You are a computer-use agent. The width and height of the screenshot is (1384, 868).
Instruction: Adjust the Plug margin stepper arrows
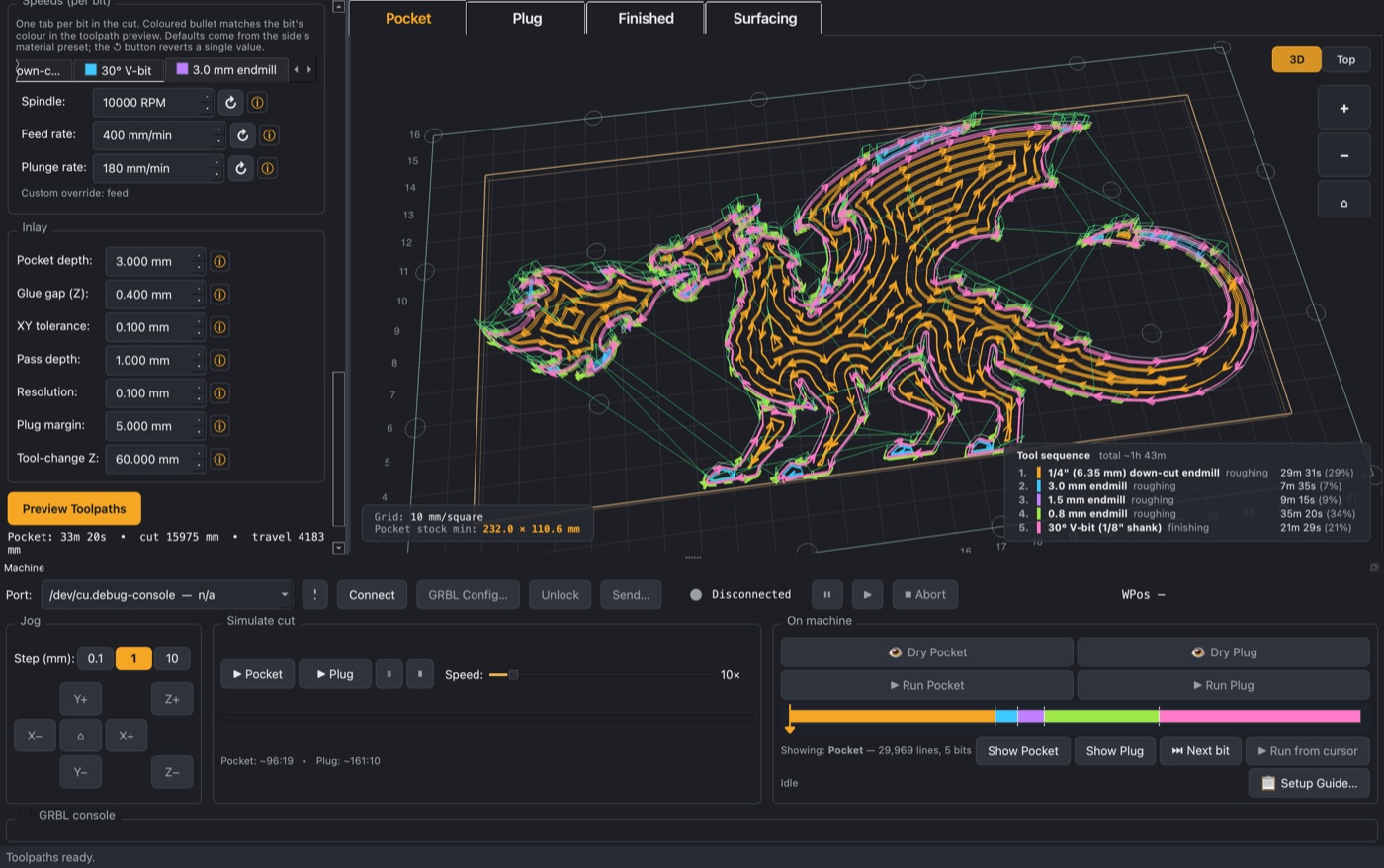(x=199, y=426)
